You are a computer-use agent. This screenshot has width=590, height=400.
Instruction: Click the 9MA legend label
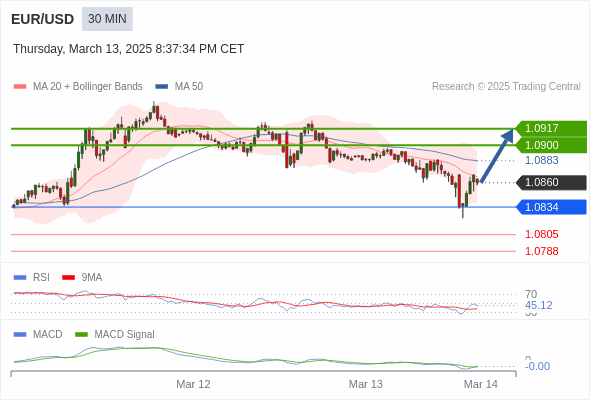(x=92, y=278)
